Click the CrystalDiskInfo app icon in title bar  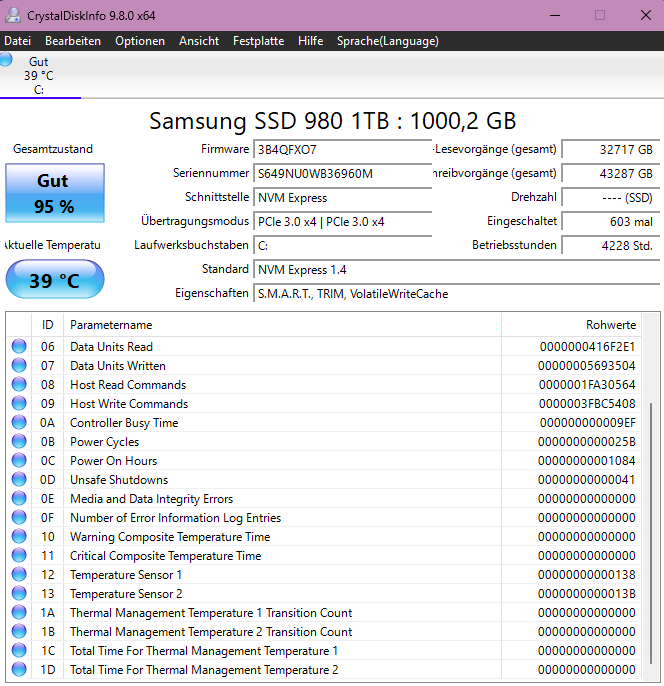[x=13, y=15]
